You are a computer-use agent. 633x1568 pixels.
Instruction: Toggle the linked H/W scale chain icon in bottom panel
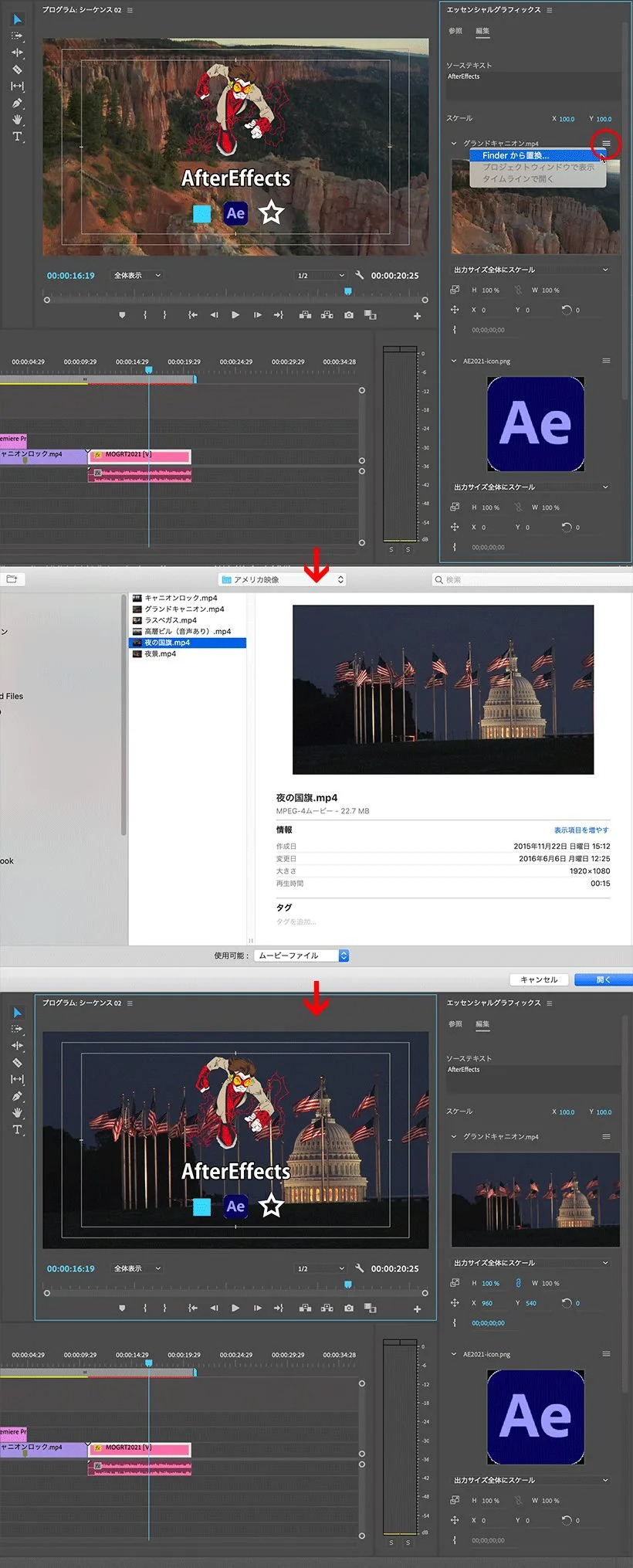pos(518,1283)
